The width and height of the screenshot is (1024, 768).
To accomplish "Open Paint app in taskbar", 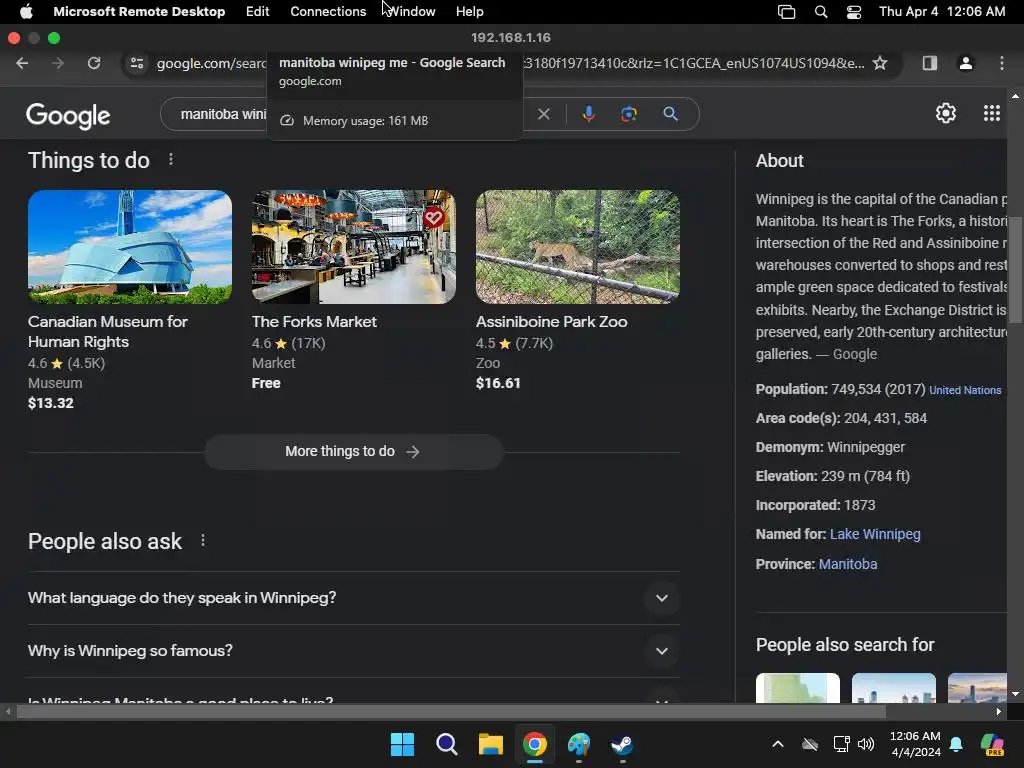I will tap(579, 744).
